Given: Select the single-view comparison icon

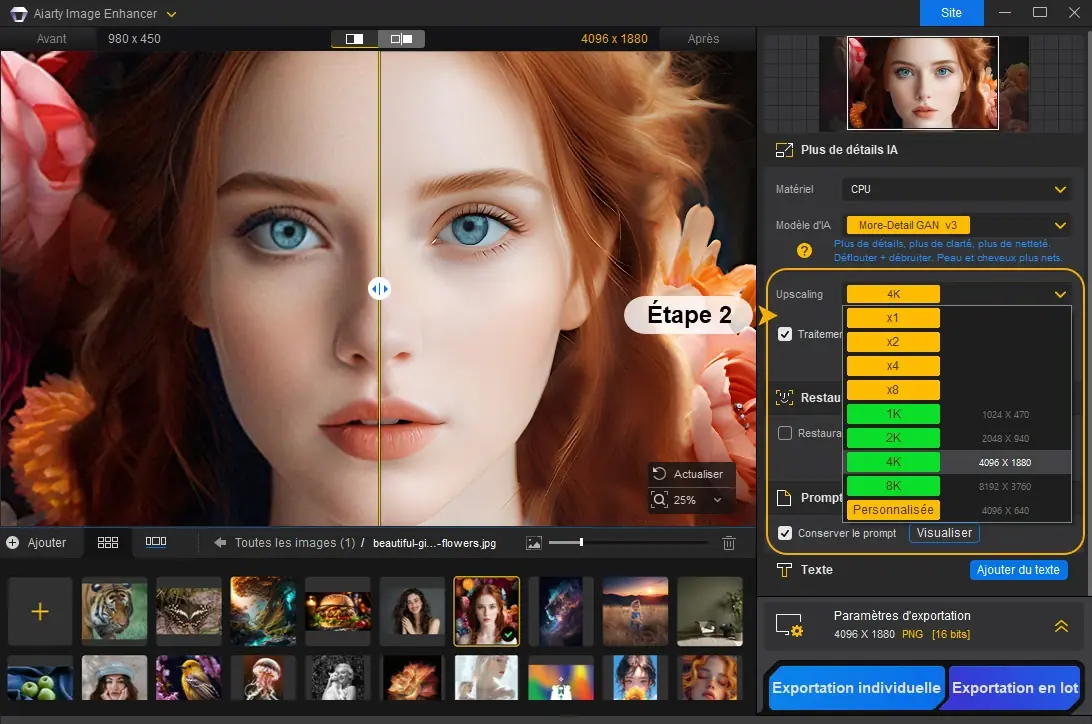Looking at the screenshot, I should [352, 38].
